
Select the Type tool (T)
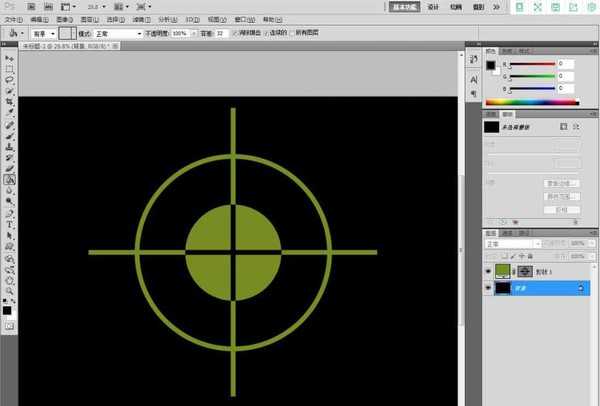click(9, 223)
